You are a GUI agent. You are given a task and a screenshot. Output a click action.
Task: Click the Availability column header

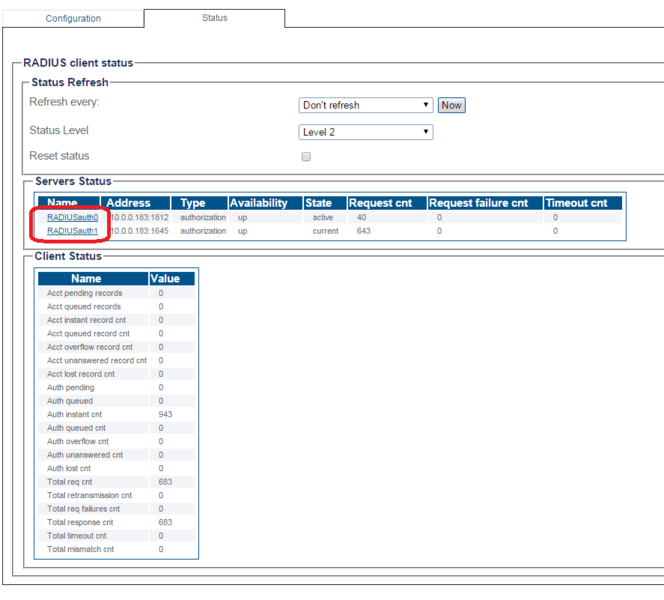265,203
